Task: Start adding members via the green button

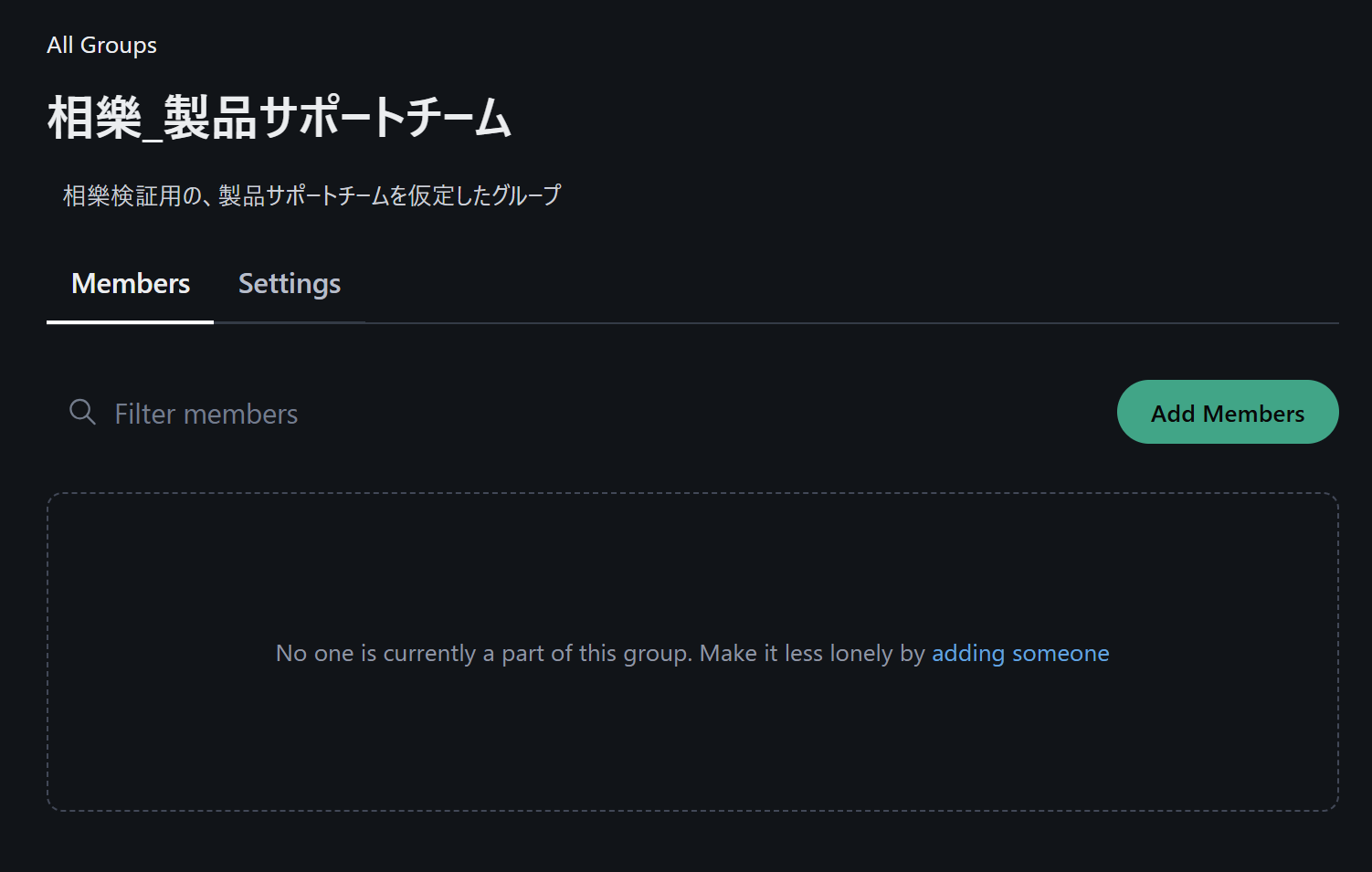Action: (1227, 413)
